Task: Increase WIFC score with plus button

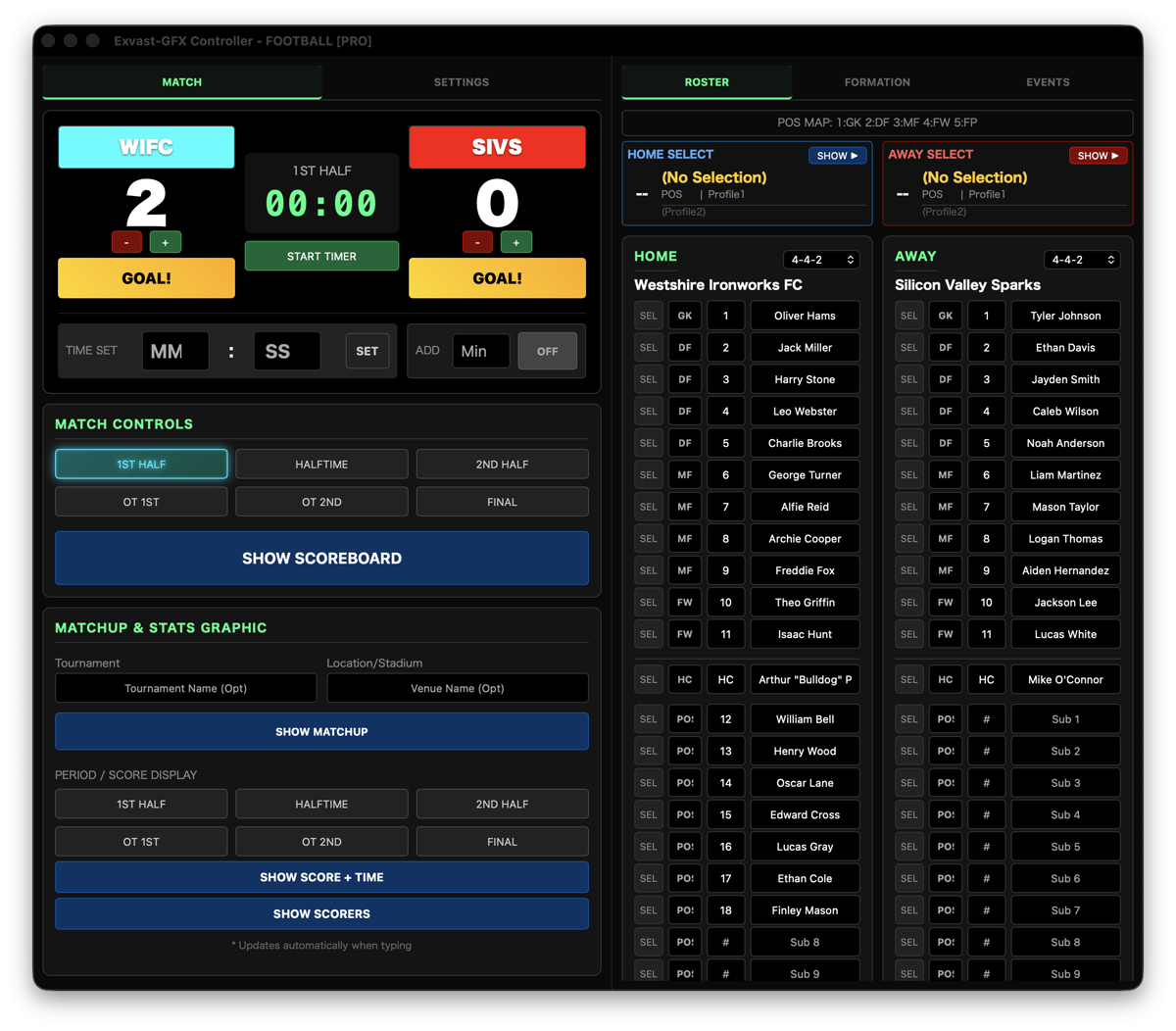Action: click(165, 242)
